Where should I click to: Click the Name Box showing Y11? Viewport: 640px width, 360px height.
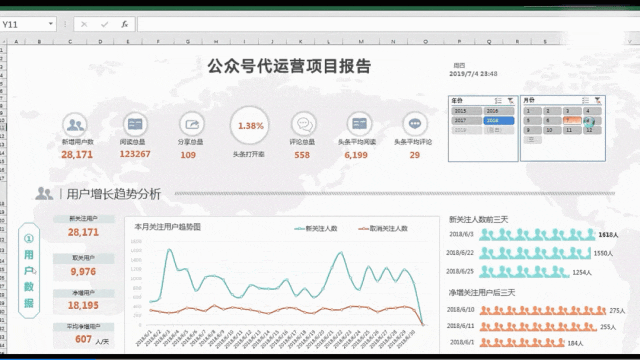[24, 24]
